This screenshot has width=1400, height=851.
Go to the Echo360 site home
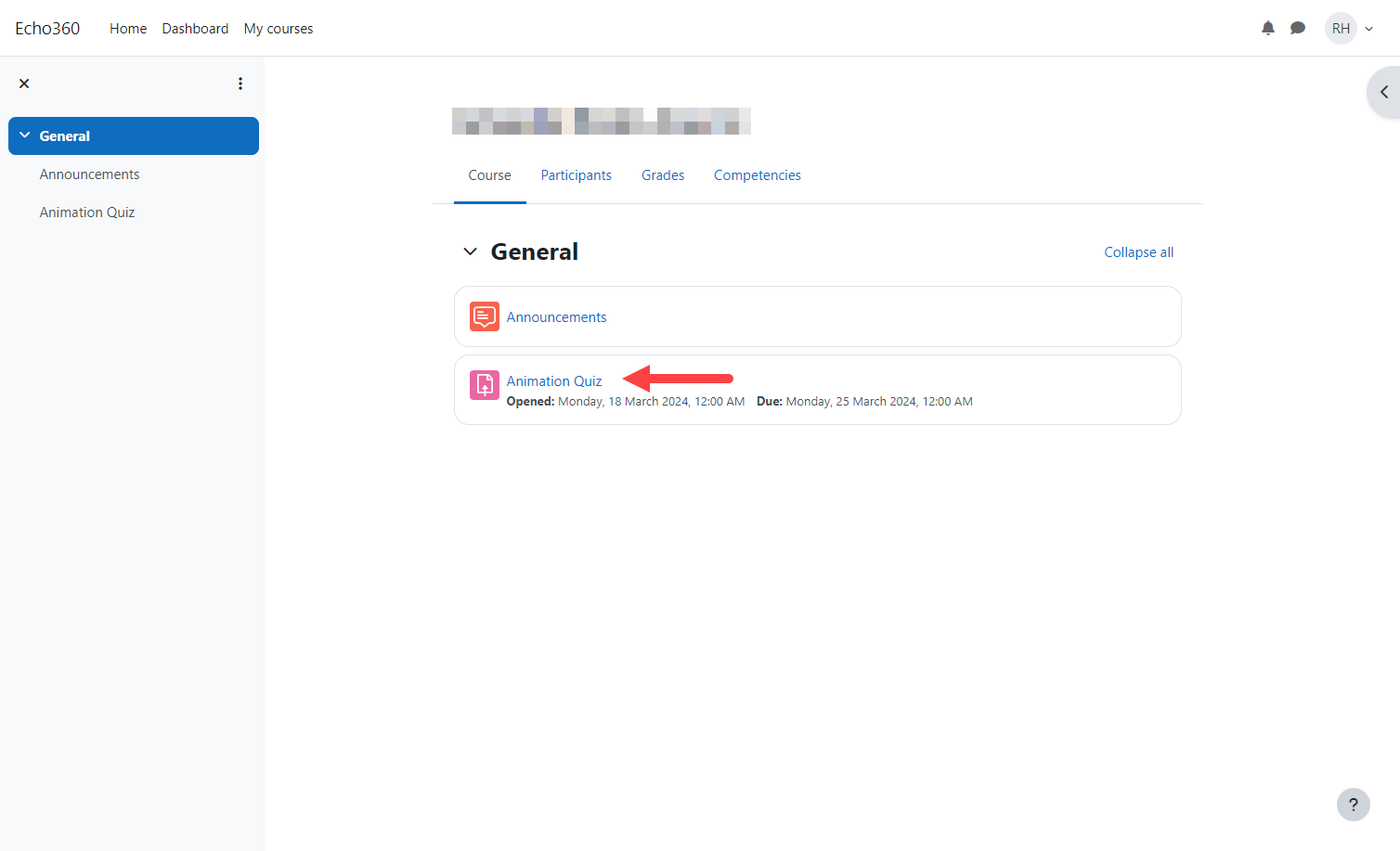tap(47, 29)
